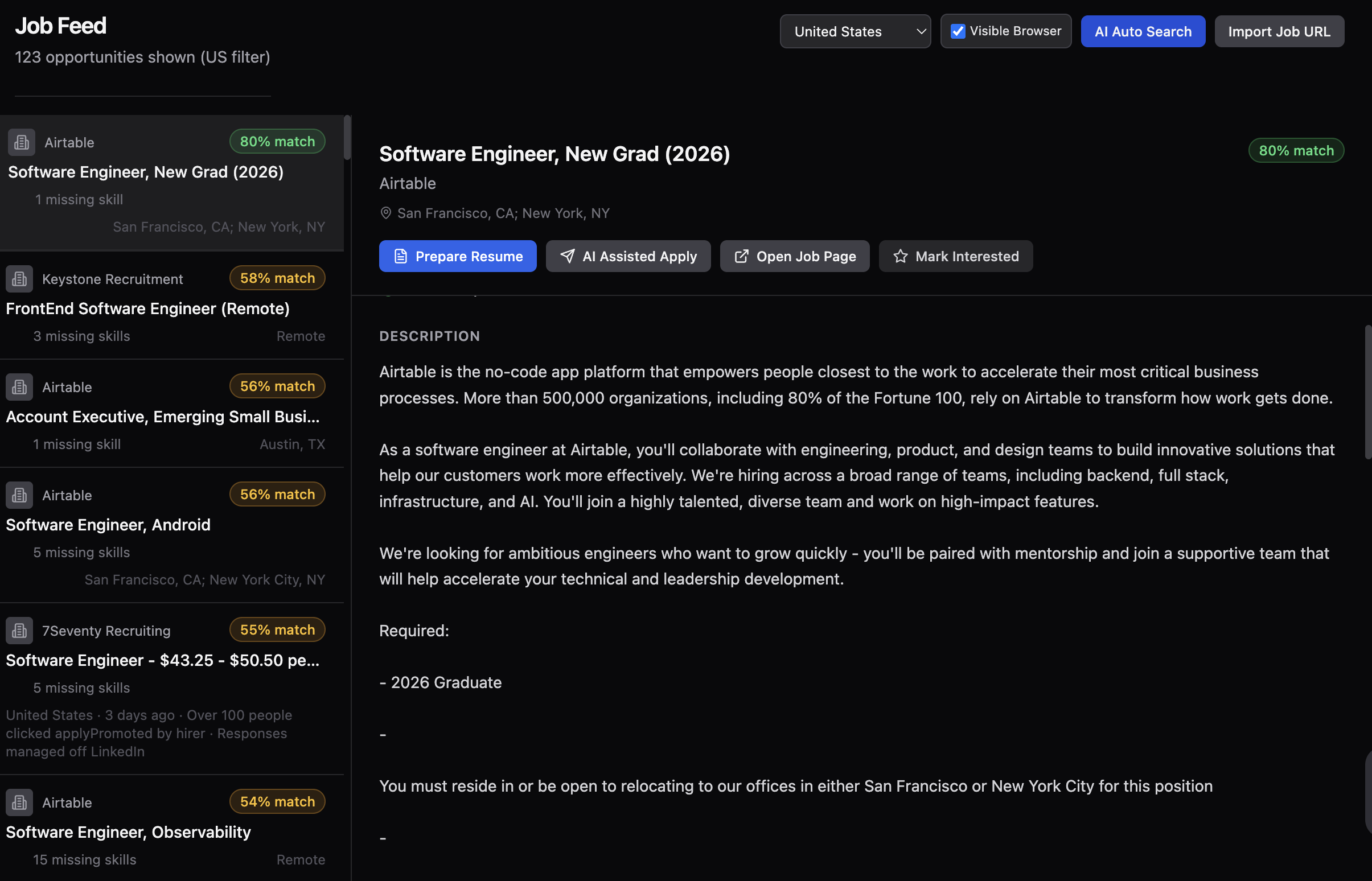Image resolution: width=1372 pixels, height=881 pixels.
Task: Click the job list scrollbar thumb
Action: [347, 137]
